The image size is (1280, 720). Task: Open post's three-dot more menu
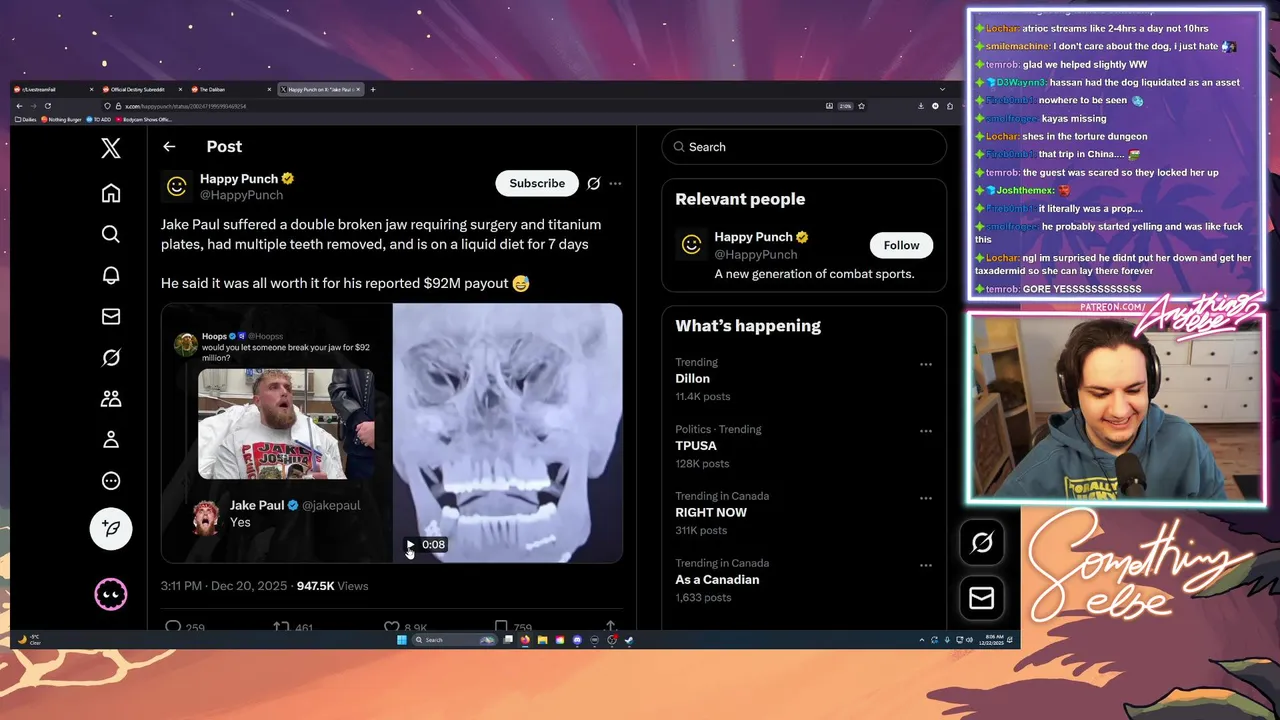pos(615,183)
